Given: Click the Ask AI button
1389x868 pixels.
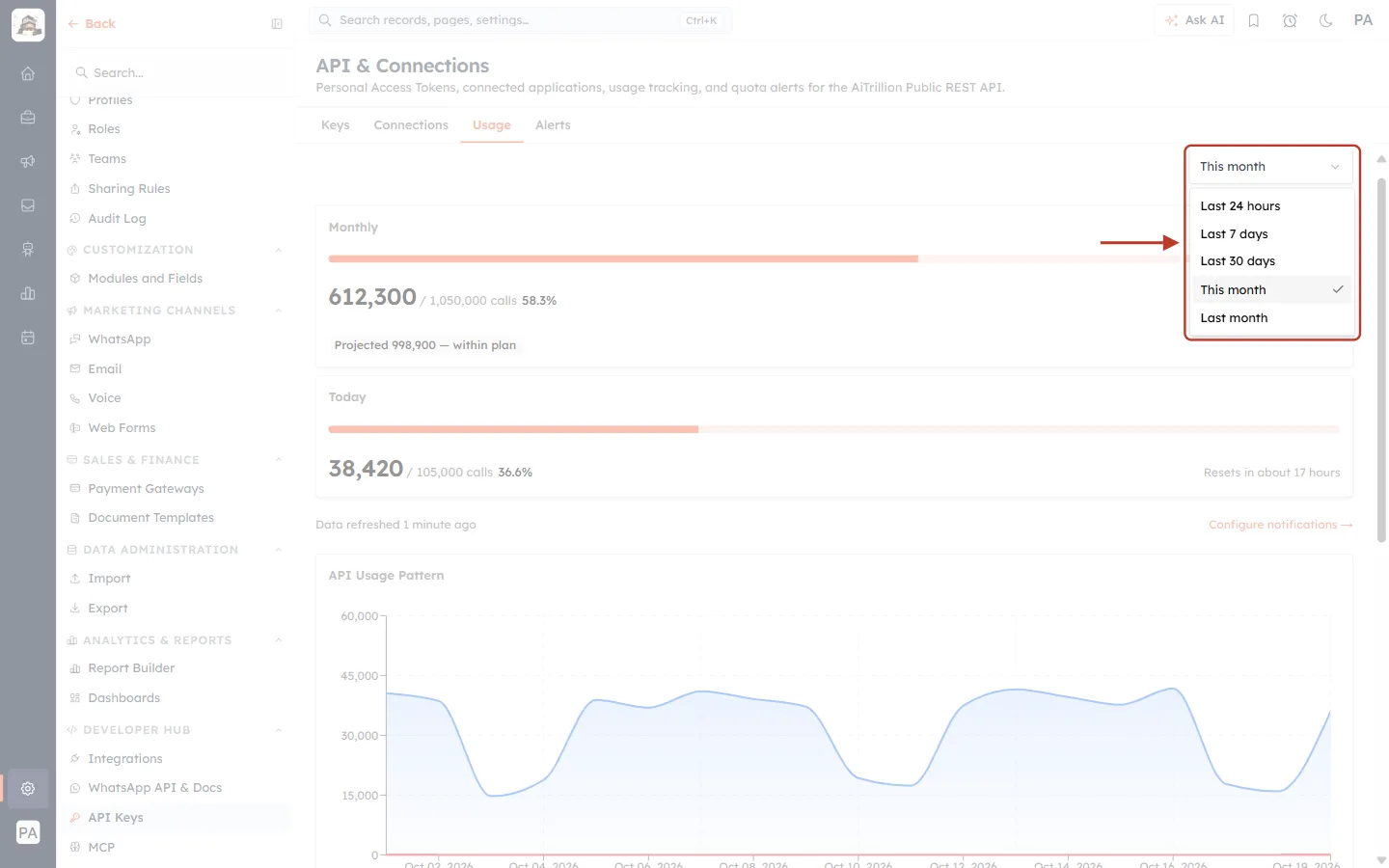Looking at the screenshot, I should 1194,20.
